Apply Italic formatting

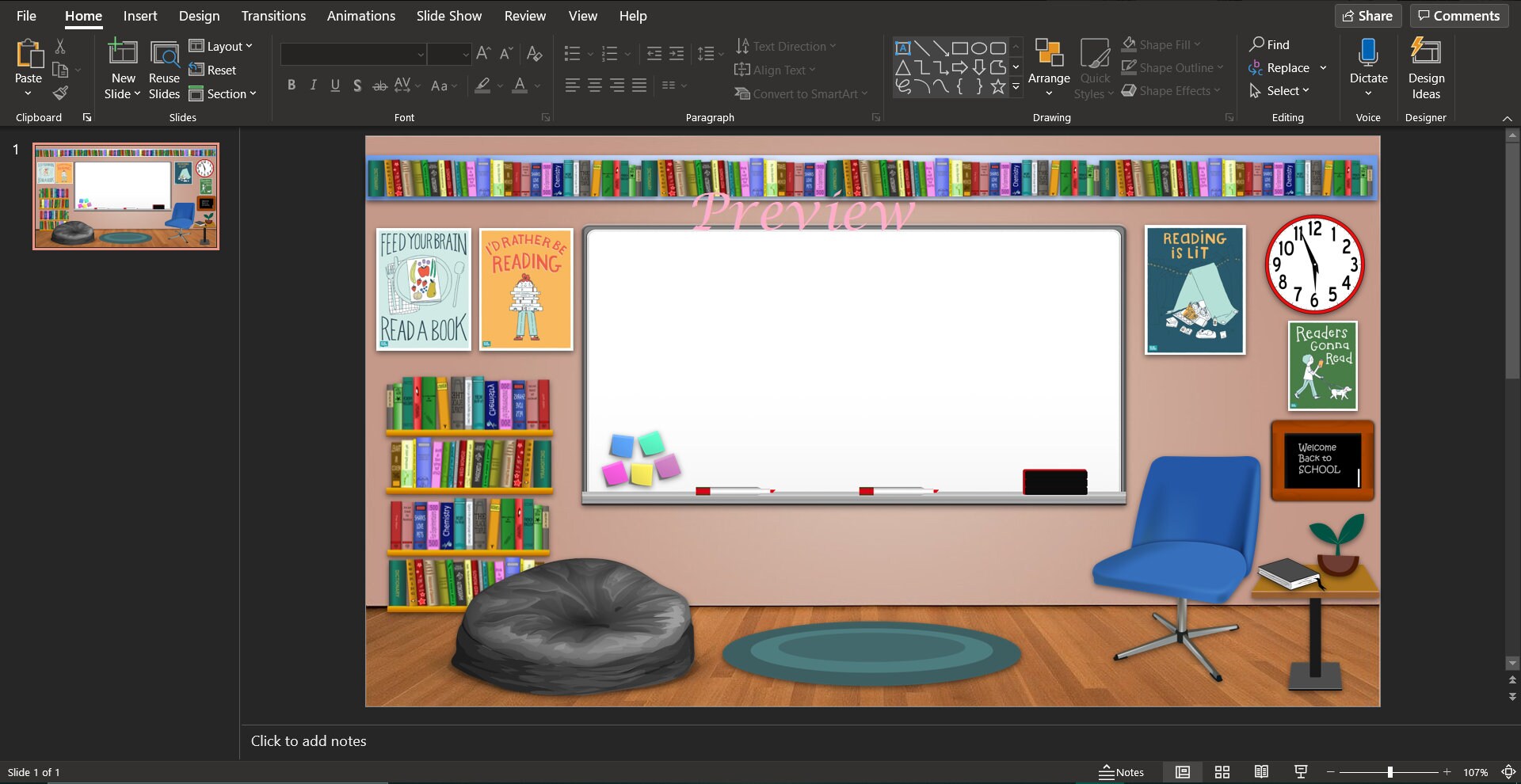[313, 85]
